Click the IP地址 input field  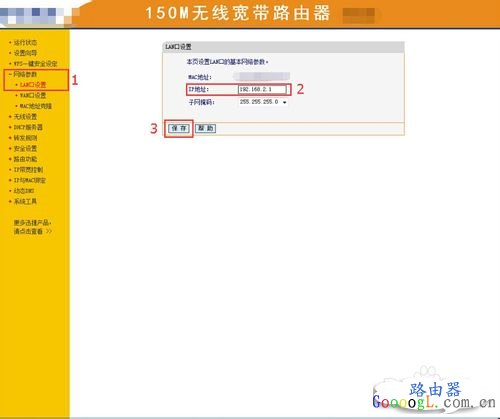click(262, 89)
